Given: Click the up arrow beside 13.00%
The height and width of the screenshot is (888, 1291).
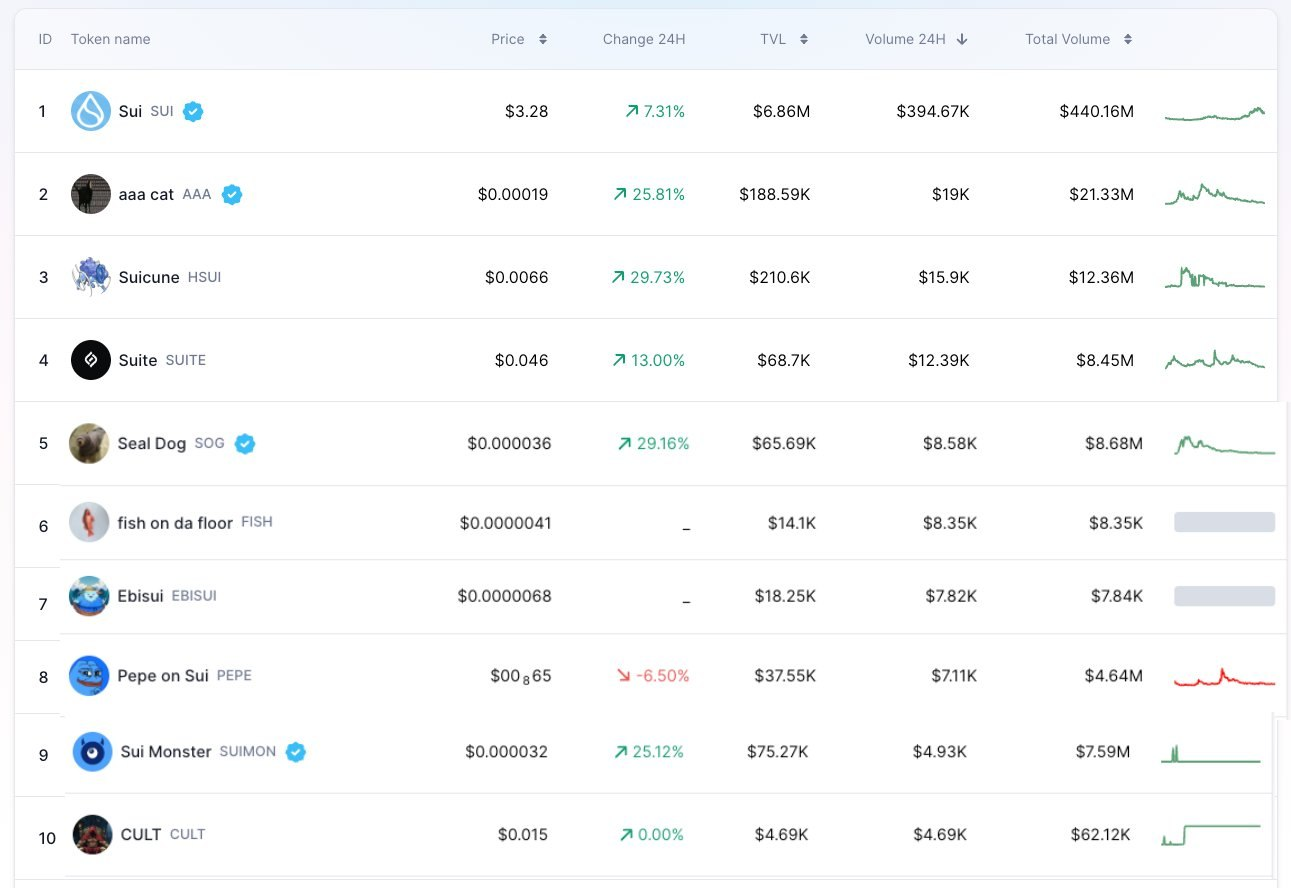Looking at the screenshot, I should (x=620, y=361).
